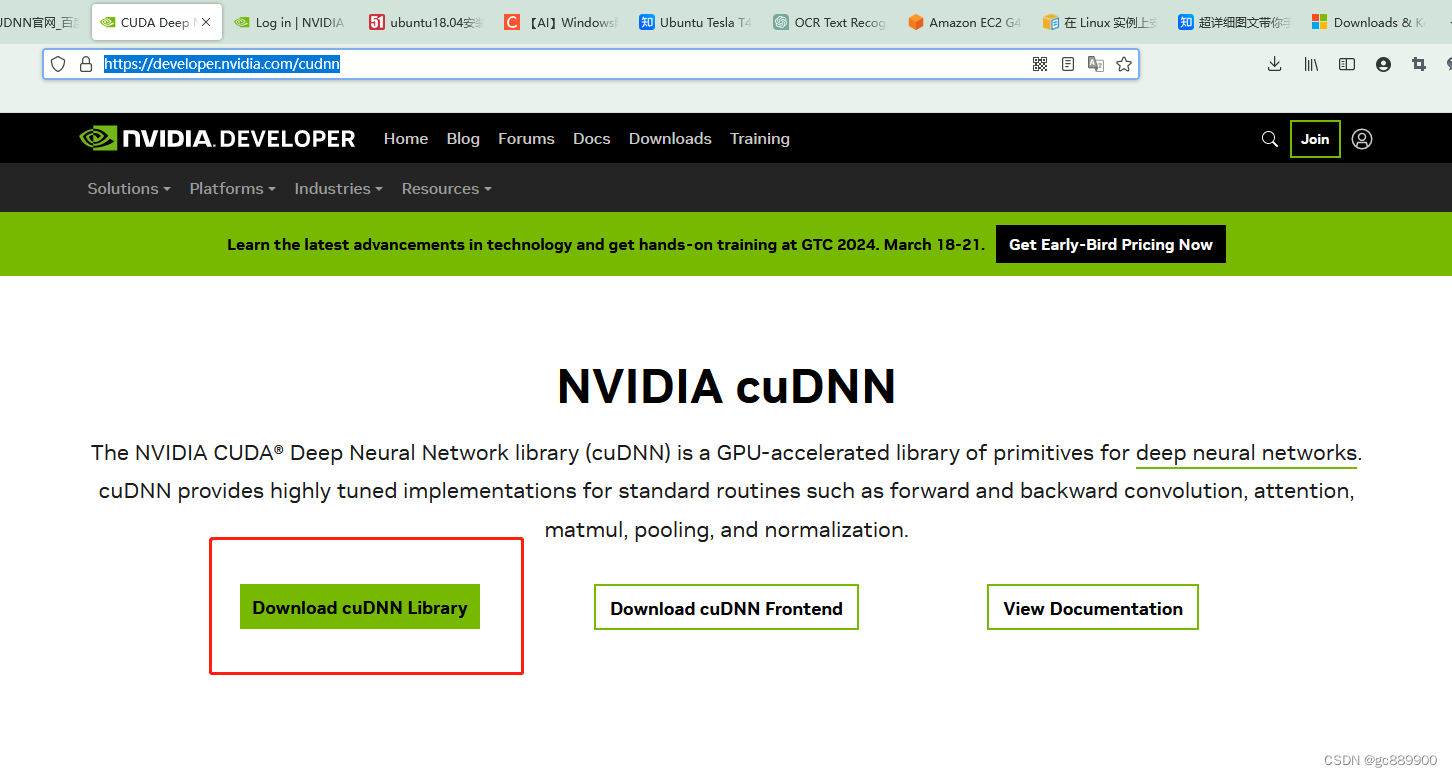Image resolution: width=1452 pixels, height=777 pixels.
Task: Open the Training menu item
Action: pos(760,139)
